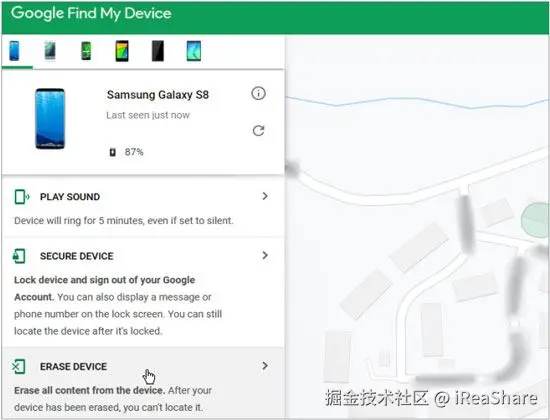Image resolution: width=550 pixels, height=420 pixels.
Task: Select the green phone device tab
Action: point(86,51)
